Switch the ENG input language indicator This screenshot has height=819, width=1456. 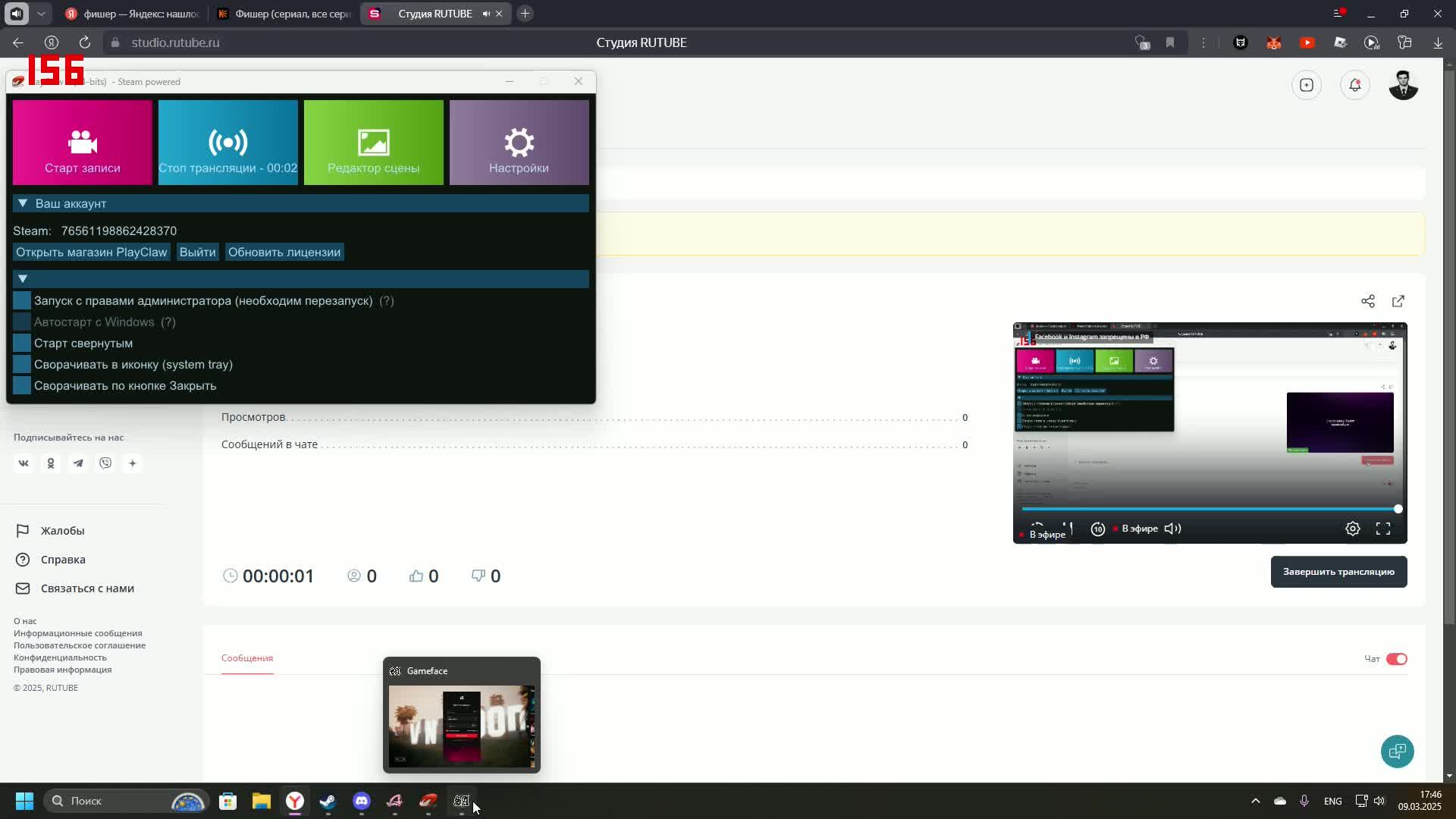1332,801
